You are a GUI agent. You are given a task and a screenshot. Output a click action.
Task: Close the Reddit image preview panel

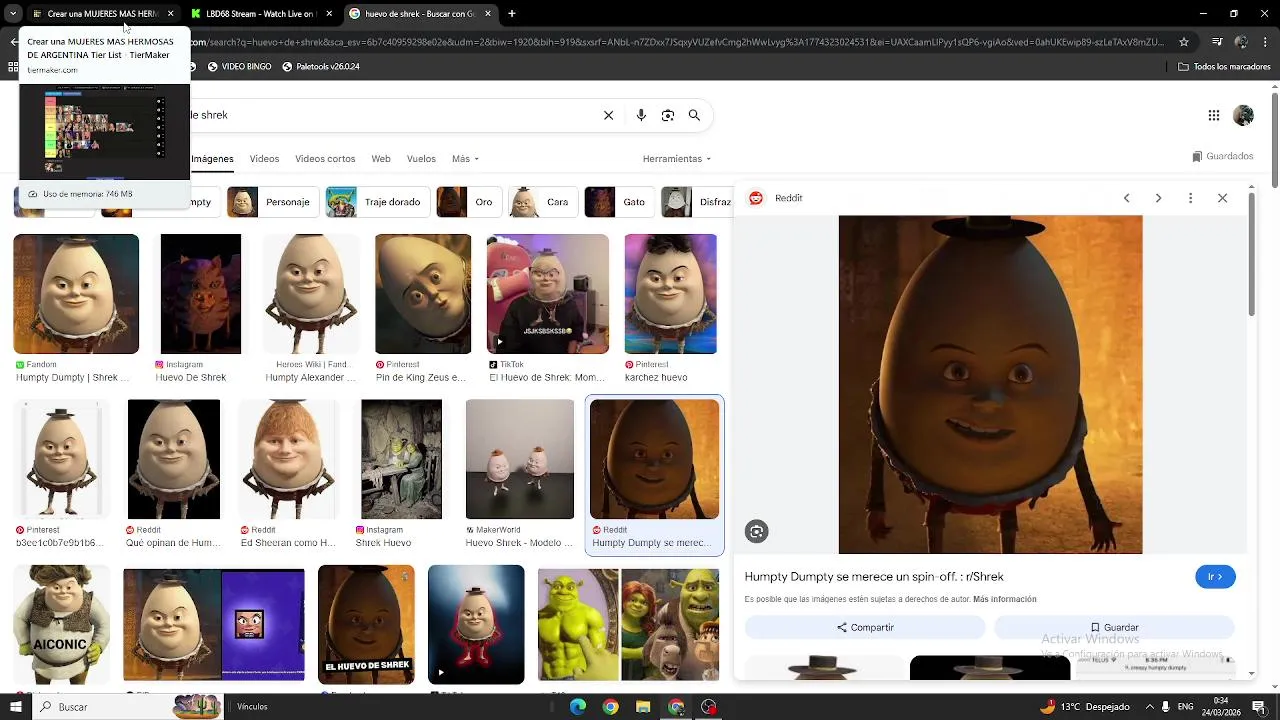(x=1222, y=198)
